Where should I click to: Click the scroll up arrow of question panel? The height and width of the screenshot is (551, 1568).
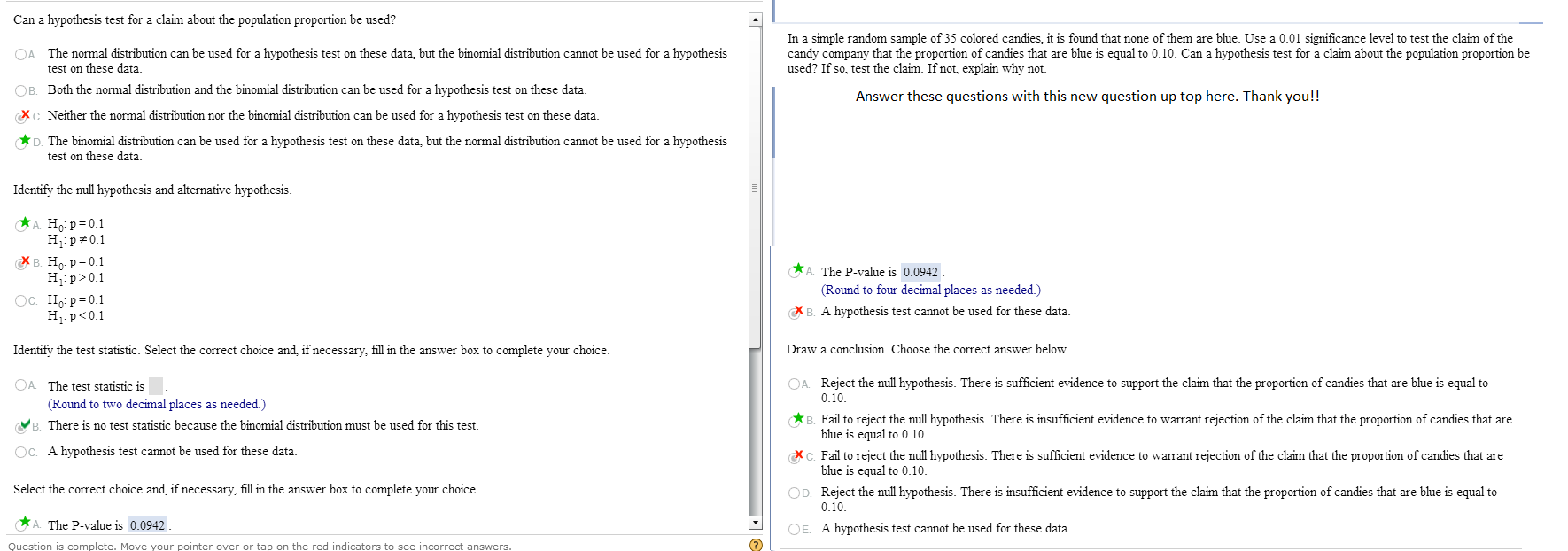[x=755, y=19]
